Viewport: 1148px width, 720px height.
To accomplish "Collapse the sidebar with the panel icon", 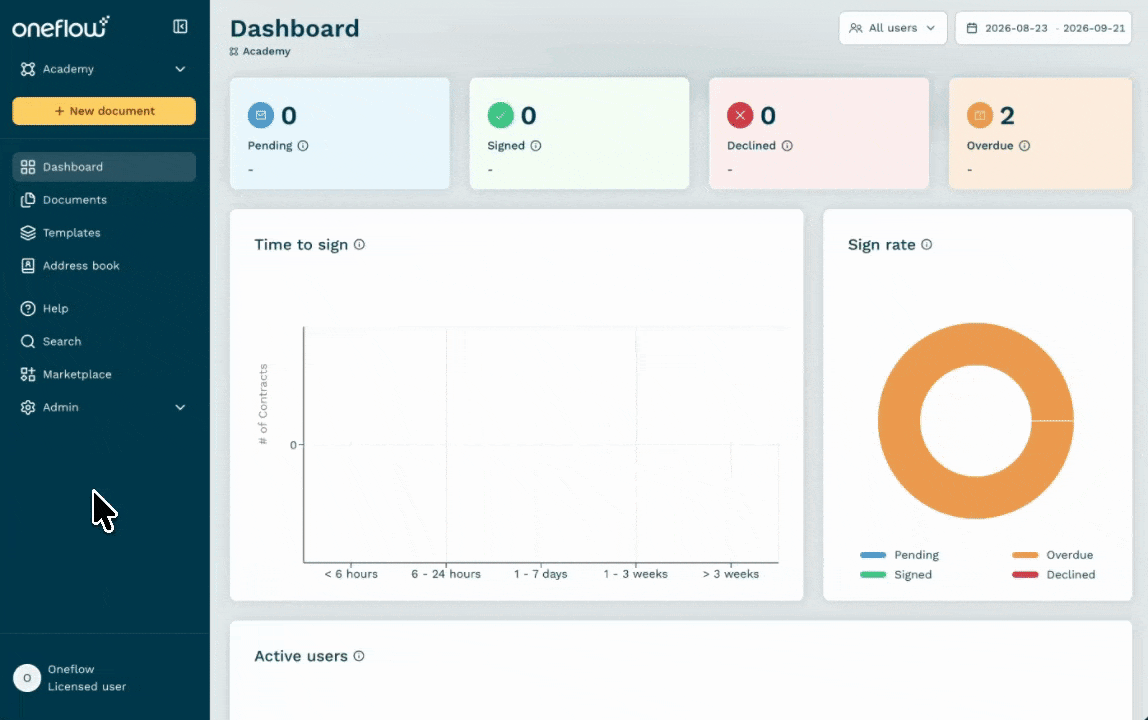I will (180, 26).
